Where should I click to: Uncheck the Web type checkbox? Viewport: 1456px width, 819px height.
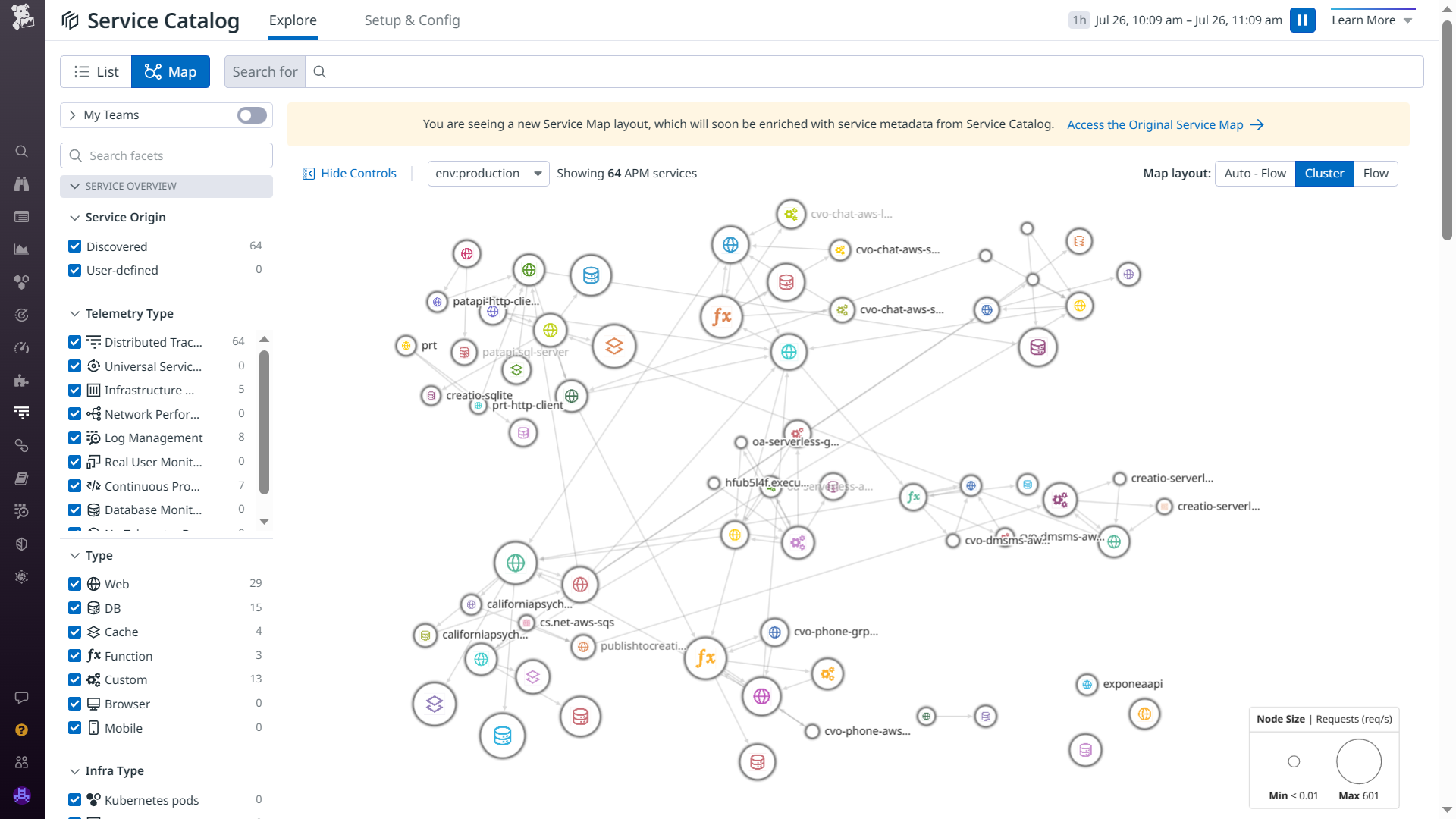coord(74,584)
